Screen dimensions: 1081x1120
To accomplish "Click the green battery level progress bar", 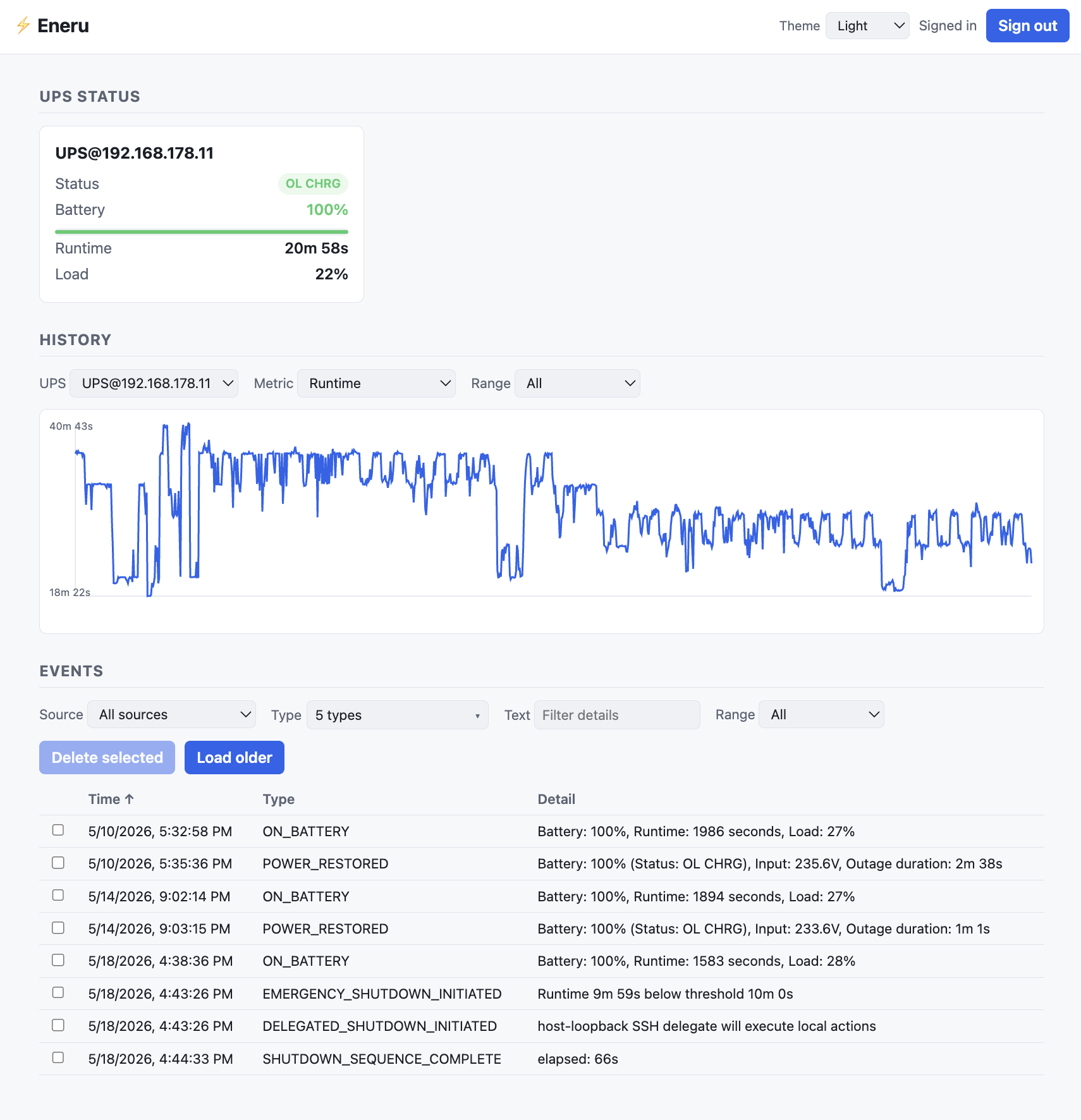I will [x=202, y=232].
